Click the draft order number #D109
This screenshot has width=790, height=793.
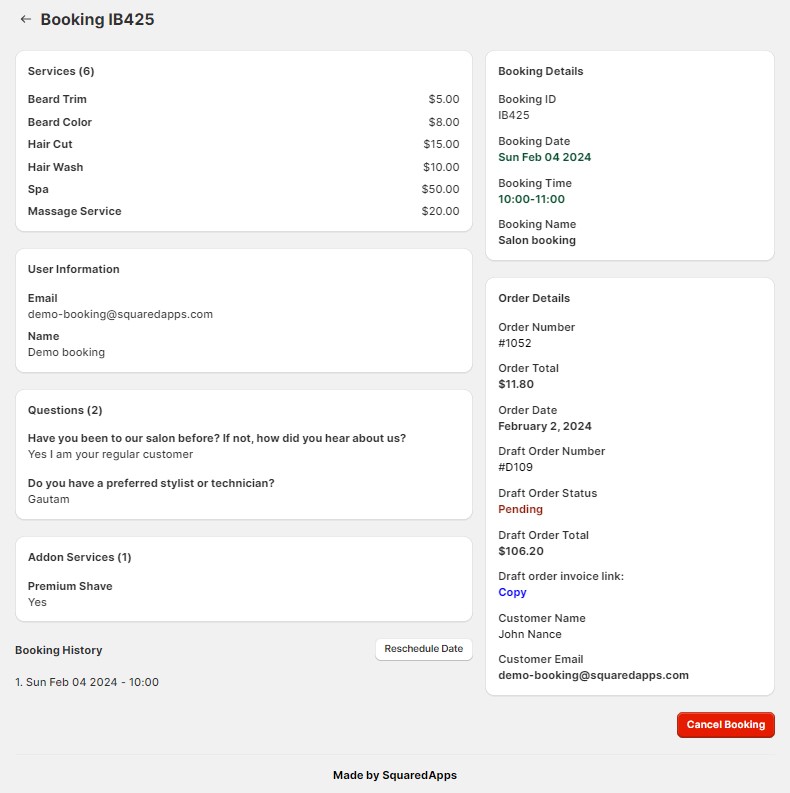pyautogui.click(x=515, y=467)
